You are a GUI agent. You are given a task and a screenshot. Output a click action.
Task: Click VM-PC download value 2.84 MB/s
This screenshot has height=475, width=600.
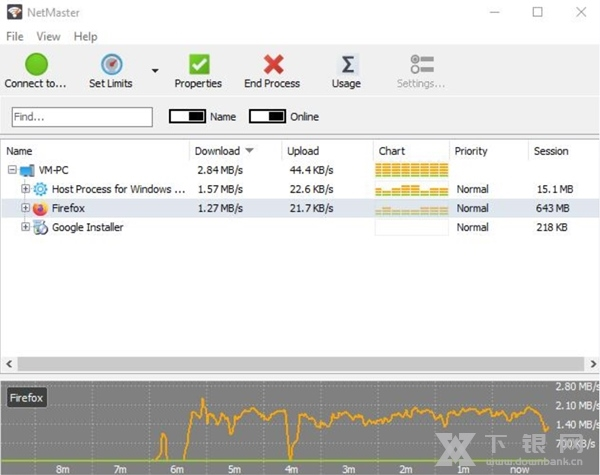[x=220, y=170]
